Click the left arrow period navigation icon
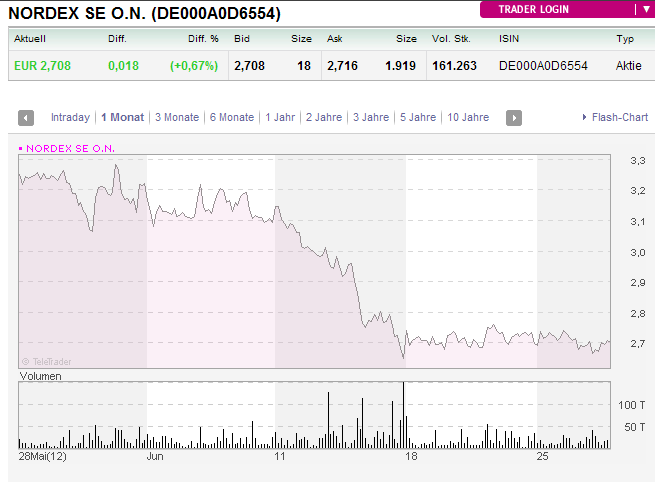The height and width of the screenshot is (502, 656). tap(26, 118)
